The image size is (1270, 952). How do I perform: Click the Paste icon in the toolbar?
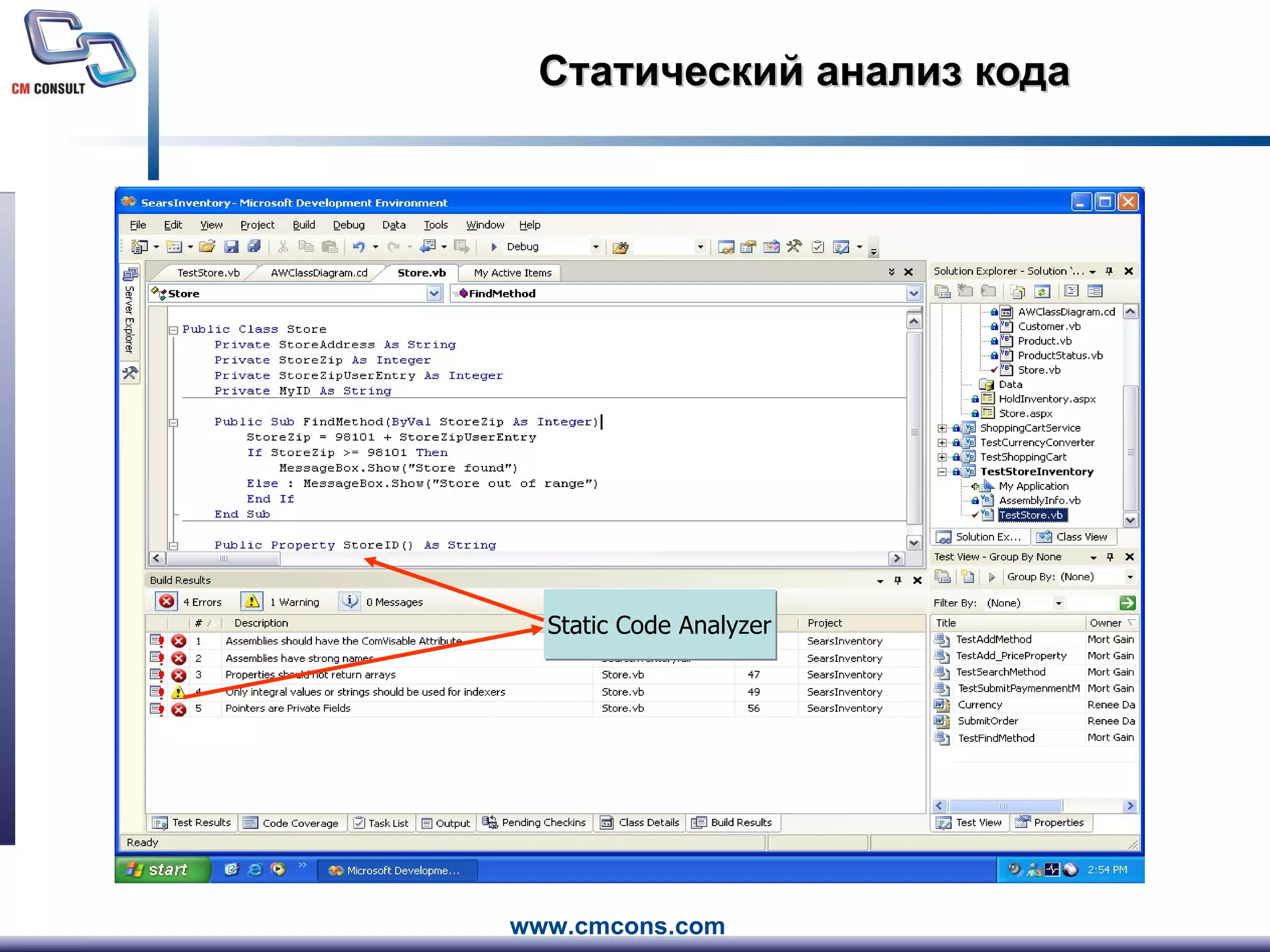330,247
